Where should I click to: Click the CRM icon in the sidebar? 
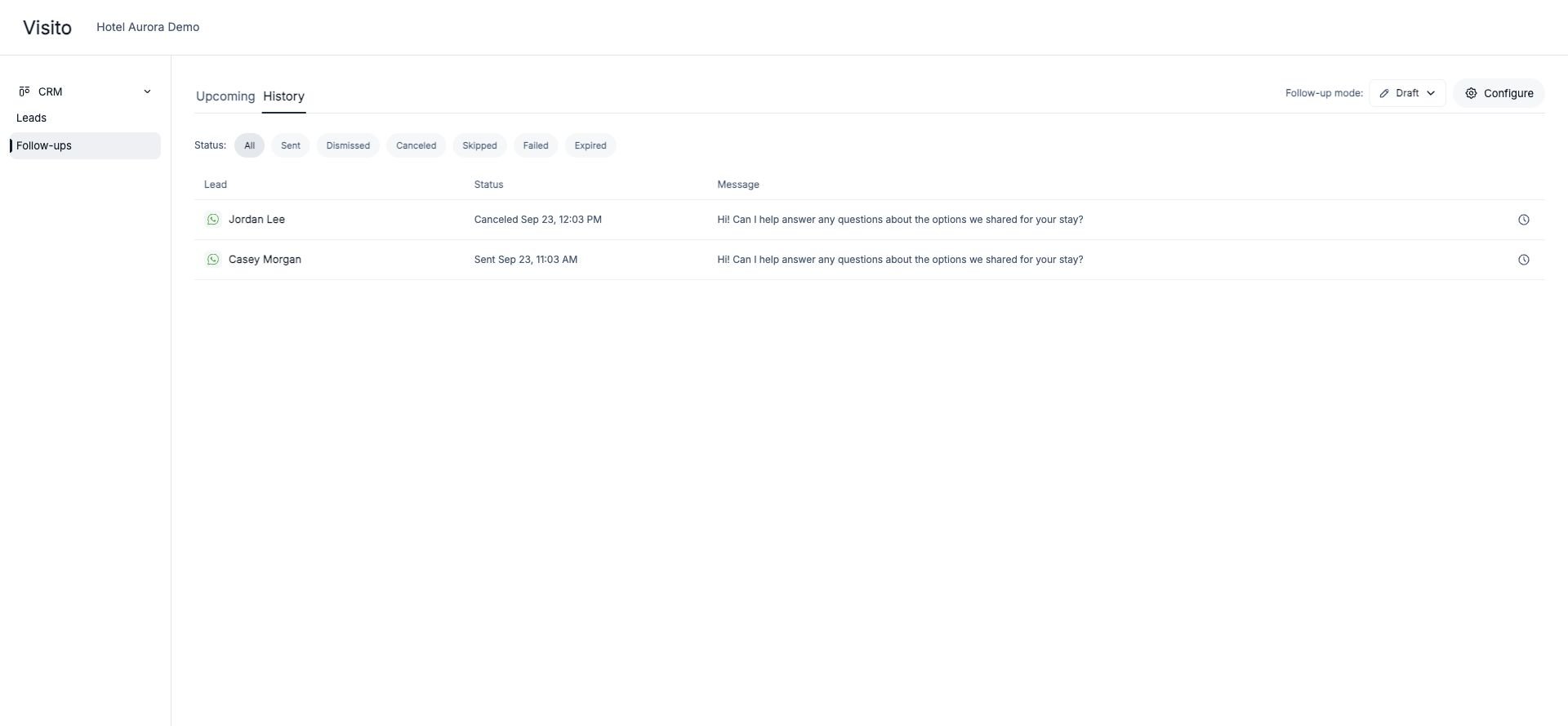(24, 91)
